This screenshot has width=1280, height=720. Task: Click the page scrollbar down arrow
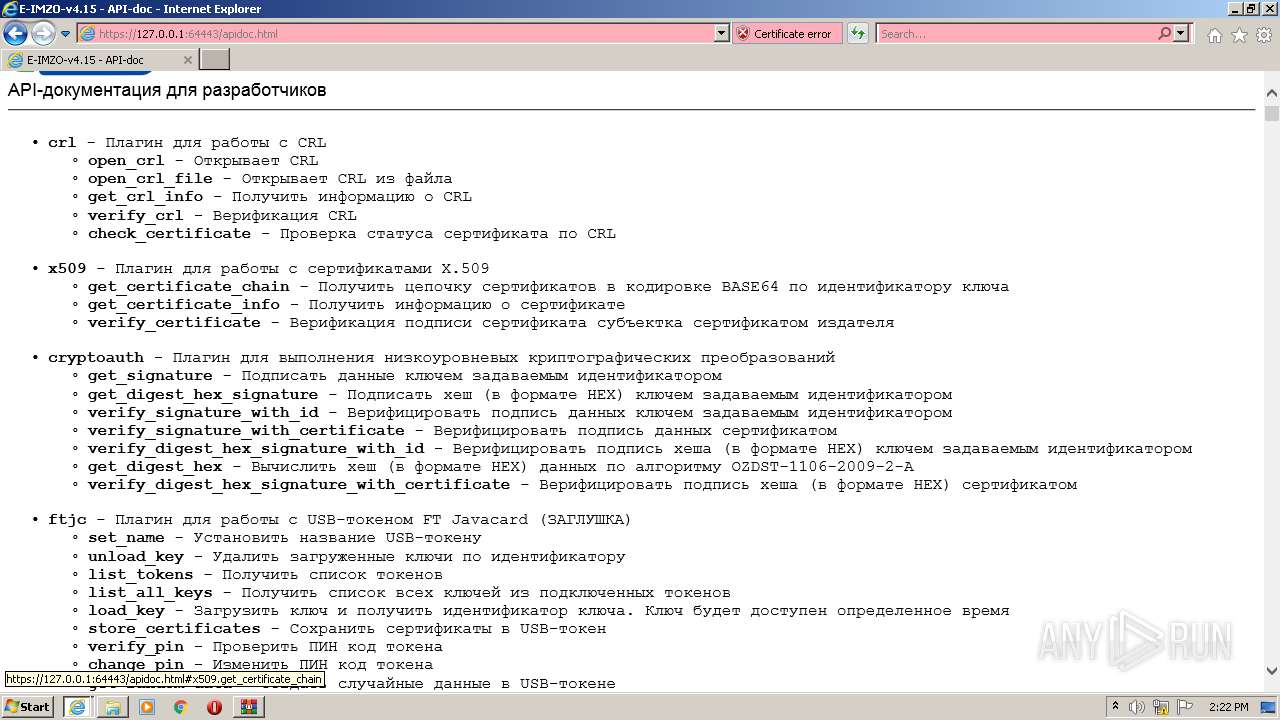pos(1272,672)
